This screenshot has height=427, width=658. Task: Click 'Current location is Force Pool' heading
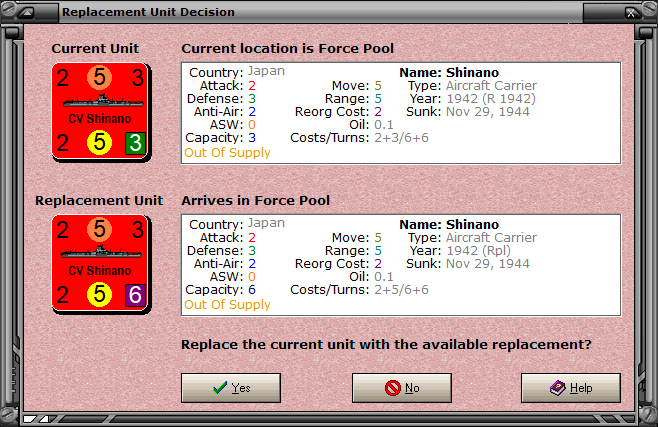287,49
